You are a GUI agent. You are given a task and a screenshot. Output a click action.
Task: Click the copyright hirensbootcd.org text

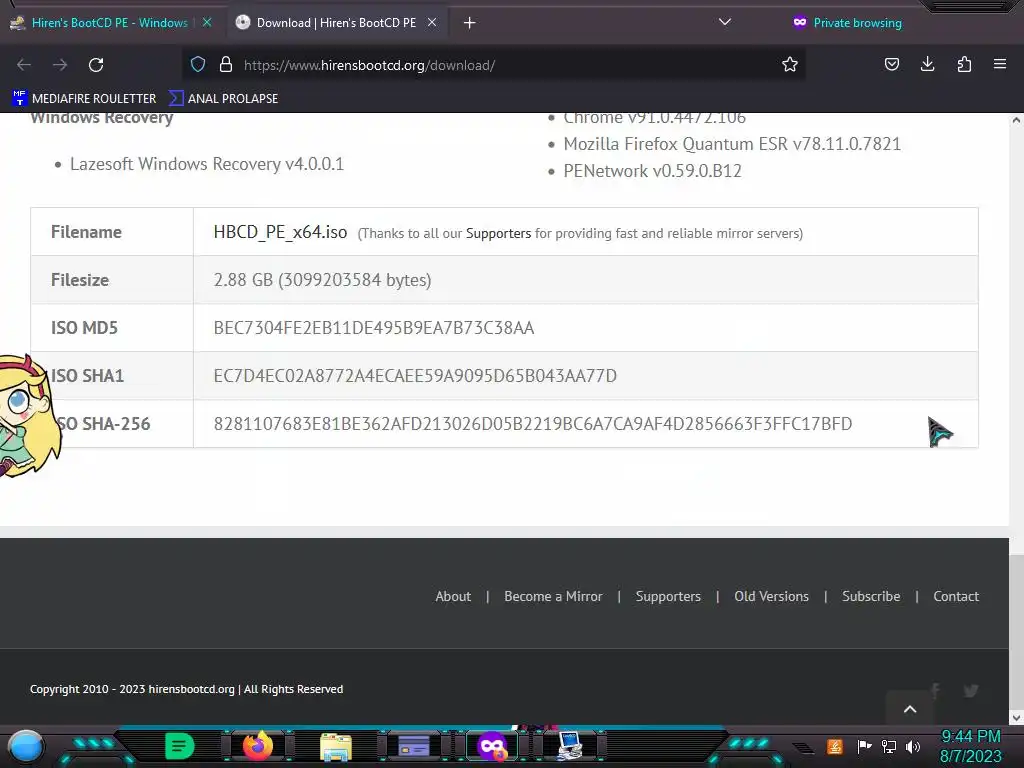click(186, 689)
